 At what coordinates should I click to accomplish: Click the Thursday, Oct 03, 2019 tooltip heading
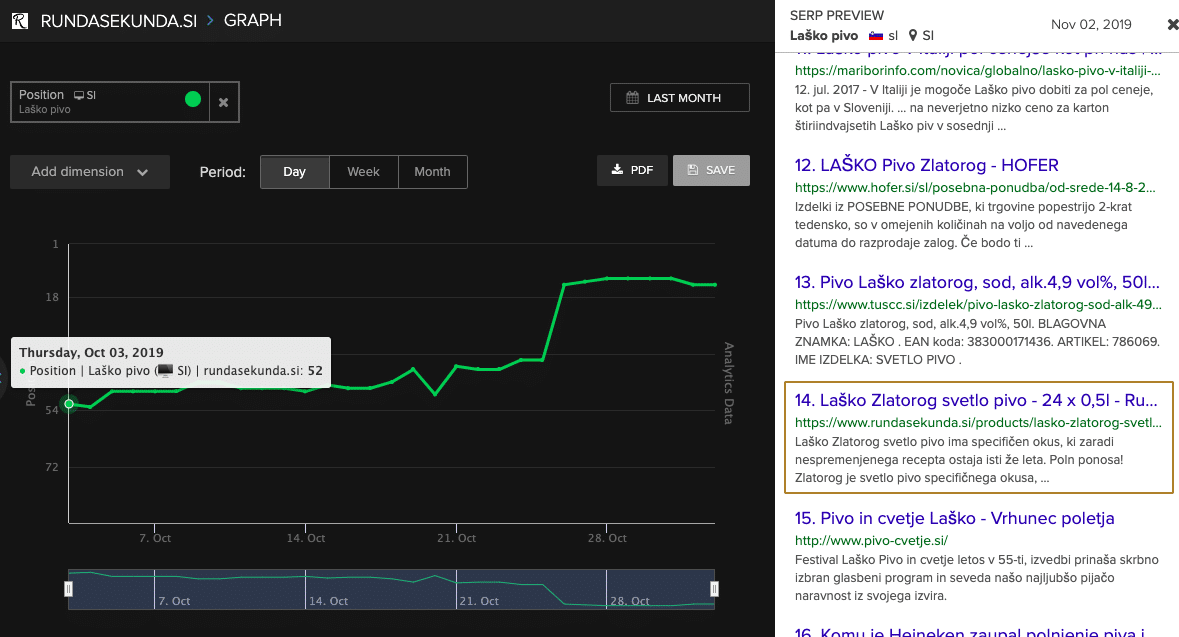[91, 353]
